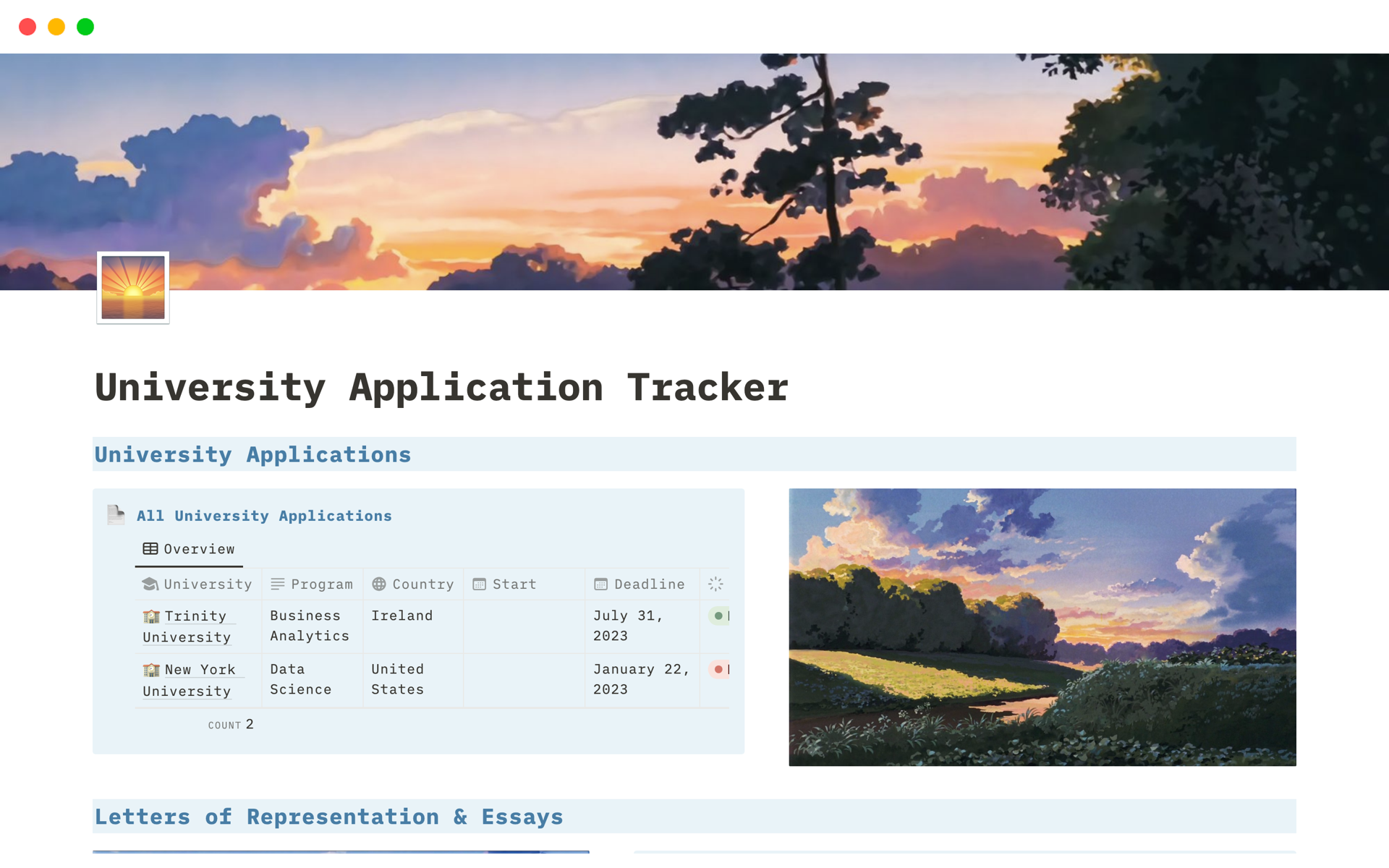Open the All University Applications link
Viewport: 1389px width, 868px height.
264,516
